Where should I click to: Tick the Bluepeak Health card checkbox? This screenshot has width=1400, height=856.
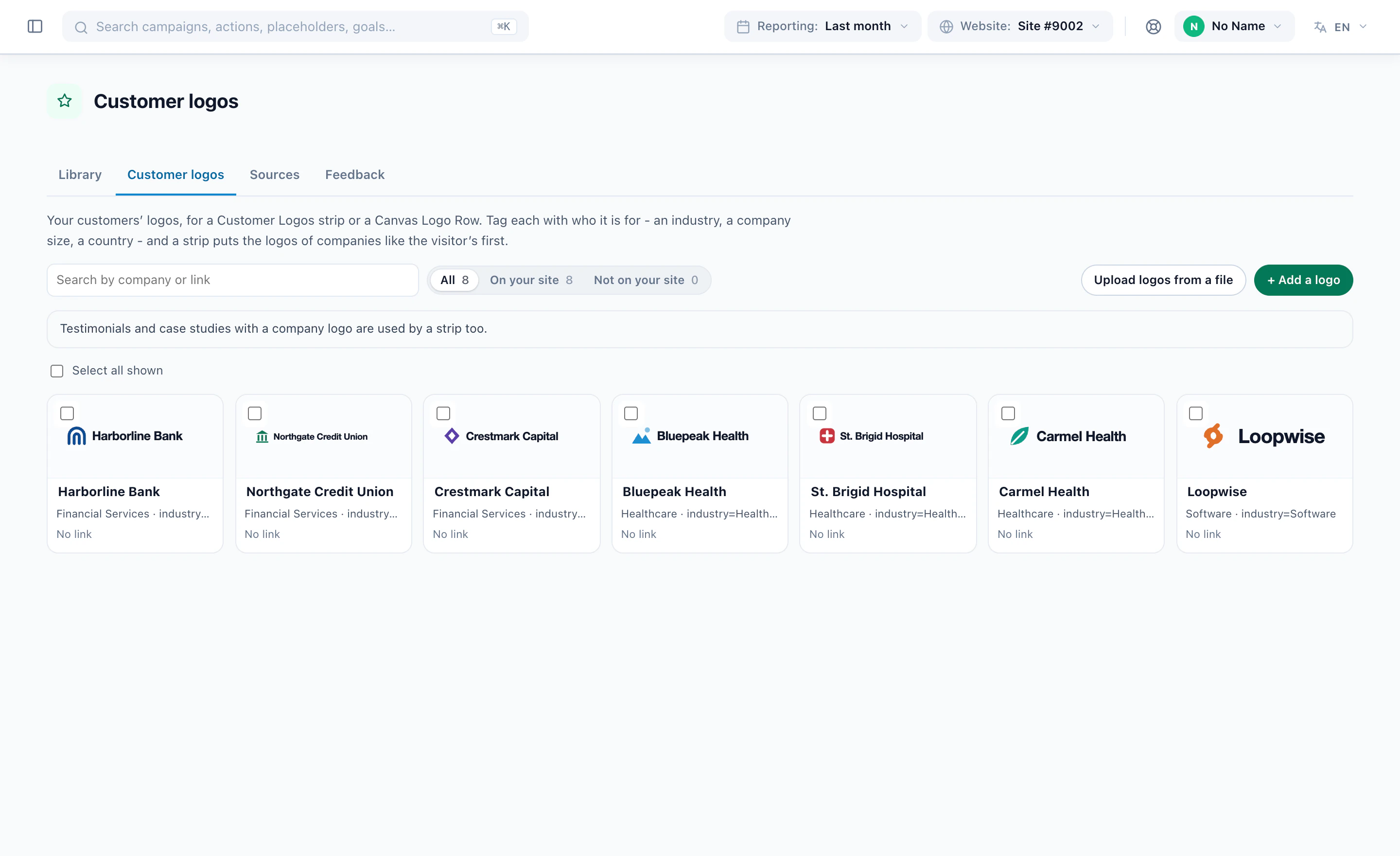click(x=630, y=413)
